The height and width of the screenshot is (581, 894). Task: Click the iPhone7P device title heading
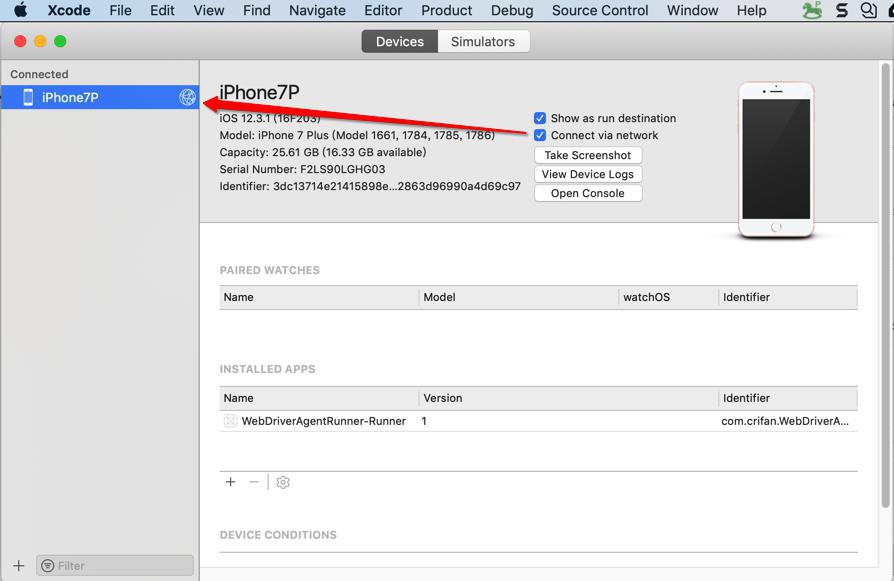(259, 92)
